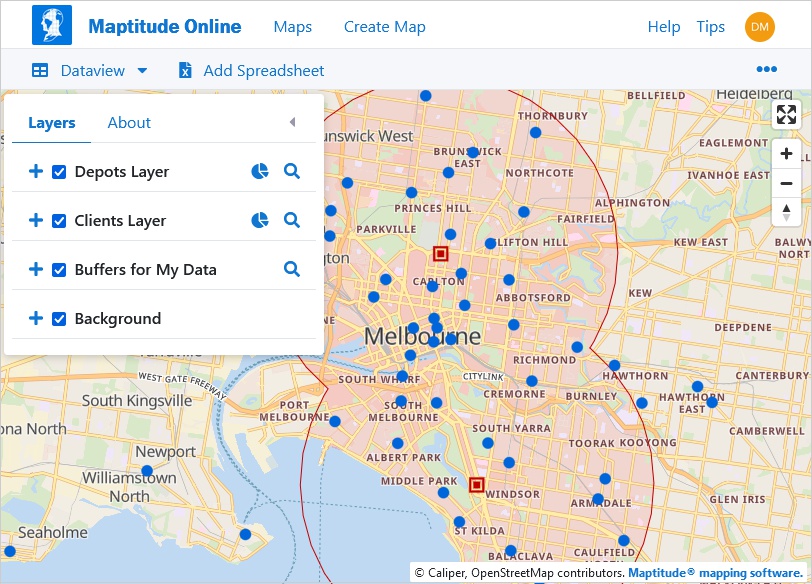Collapse the layers panel with the arrow
Image resolution: width=812 pixels, height=584 pixels.
pyautogui.click(x=292, y=122)
